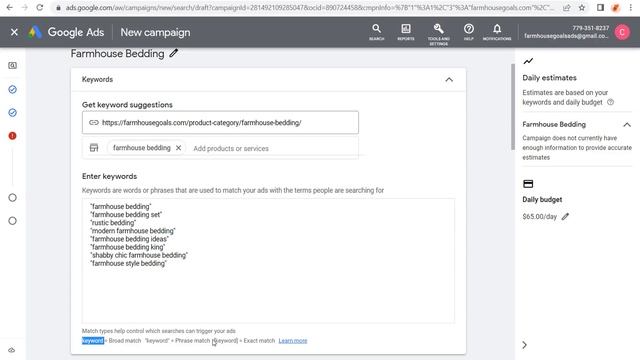Click the Daily budget card icon

(x=528, y=184)
